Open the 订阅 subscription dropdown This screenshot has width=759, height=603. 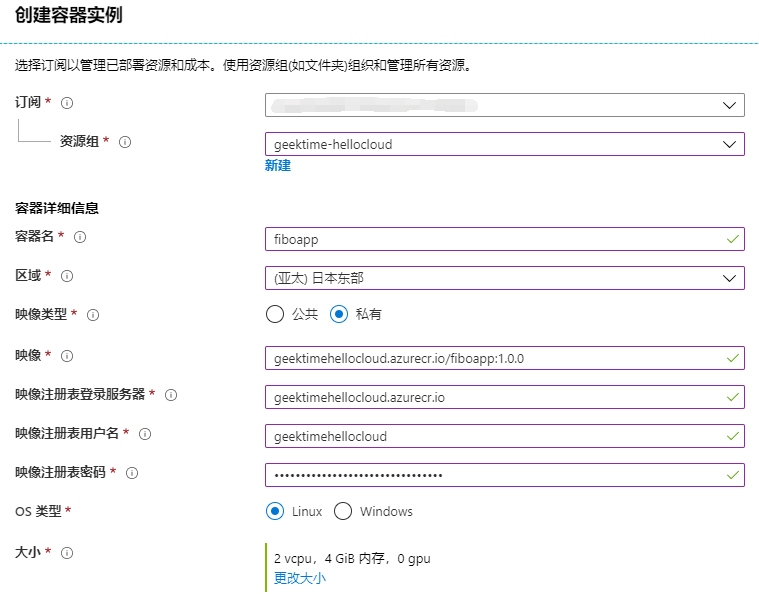[x=504, y=105]
